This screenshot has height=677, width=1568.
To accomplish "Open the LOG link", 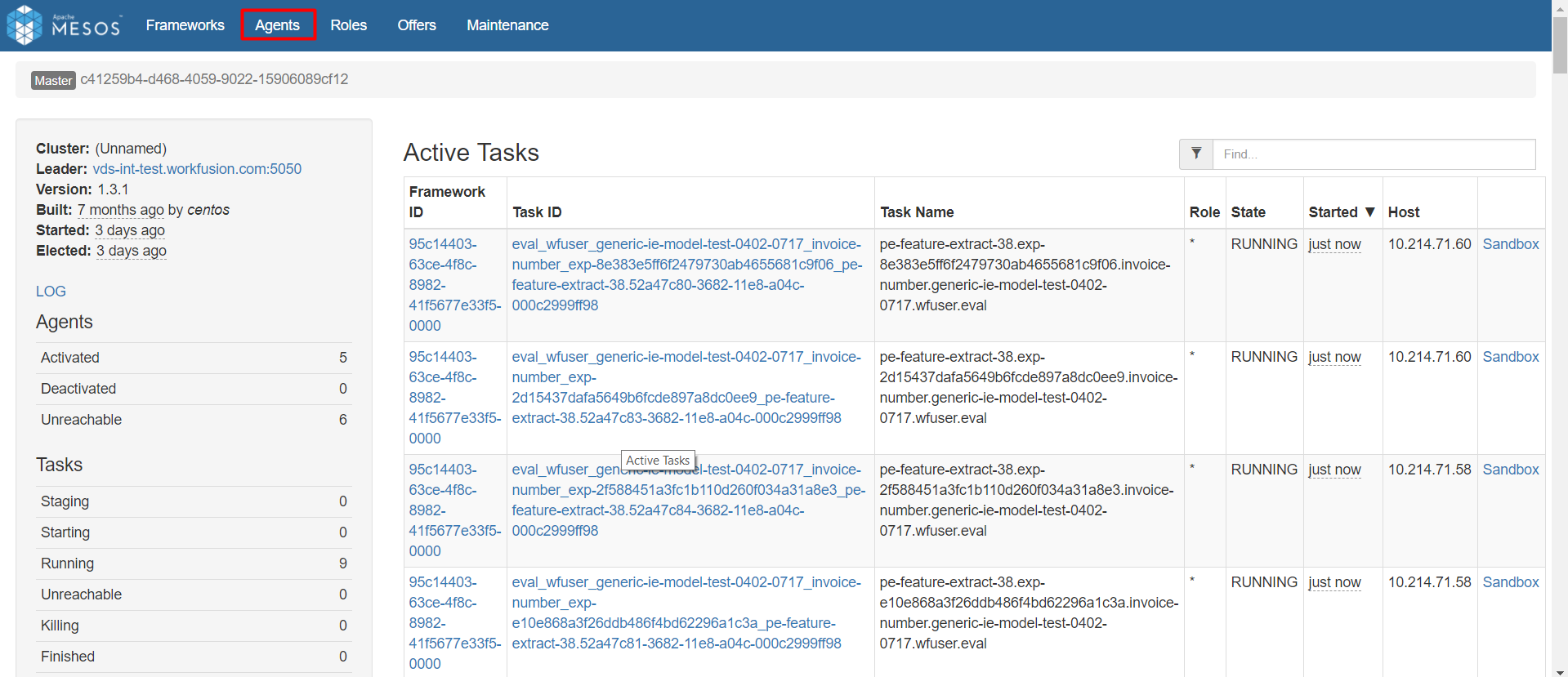I will tap(51, 292).
